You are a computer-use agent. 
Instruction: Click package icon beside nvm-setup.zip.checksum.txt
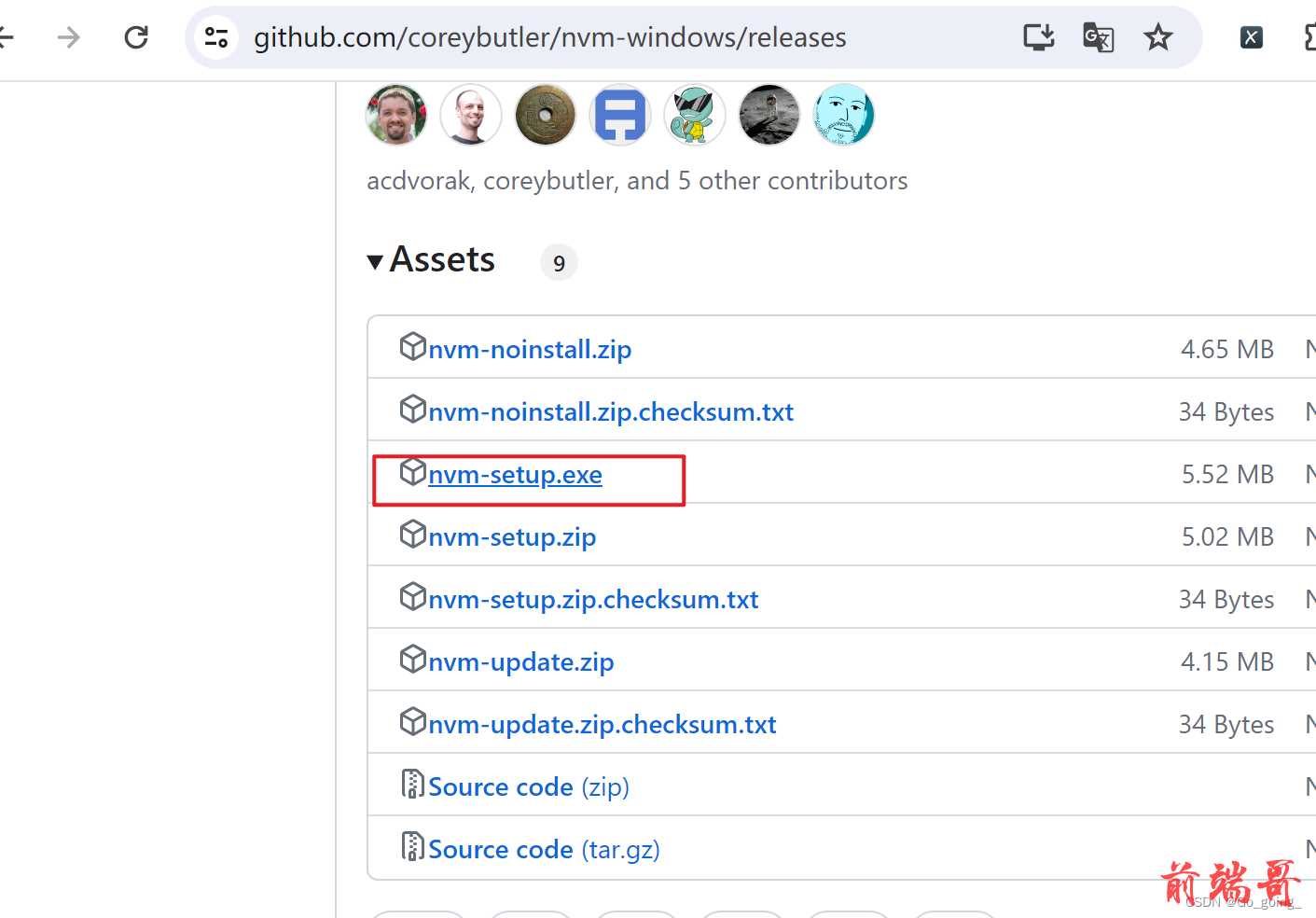point(412,596)
